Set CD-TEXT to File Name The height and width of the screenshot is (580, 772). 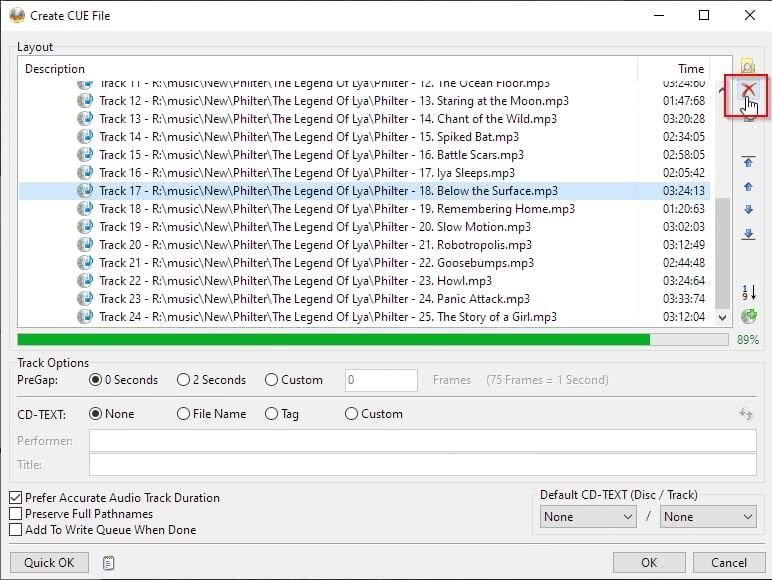[211, 414]
